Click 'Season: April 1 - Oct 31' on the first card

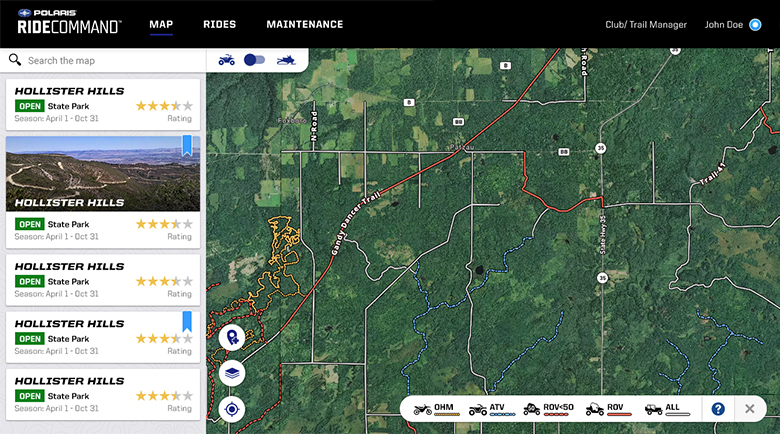tap(56, 118)
